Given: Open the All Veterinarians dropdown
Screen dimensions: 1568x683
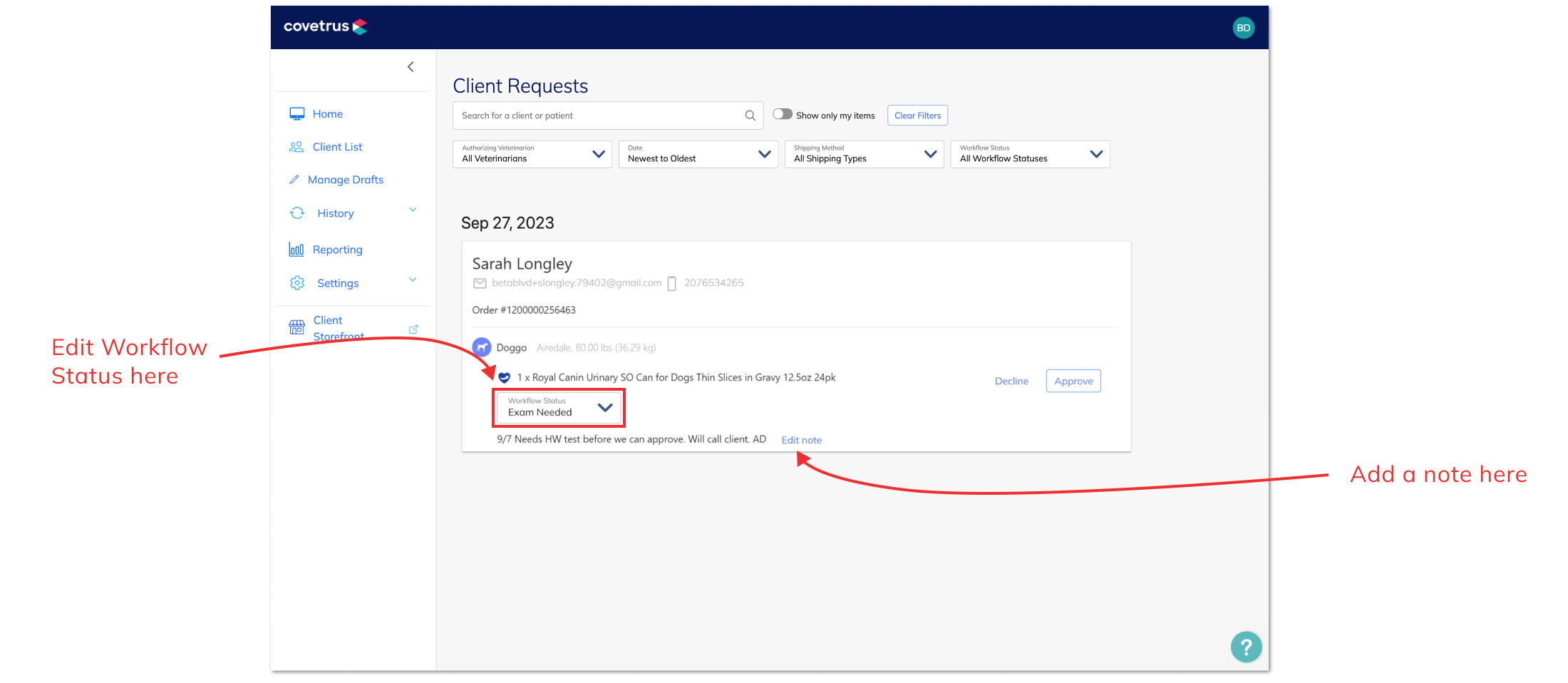Looking at the screenshot, I should tap(532, 154).
